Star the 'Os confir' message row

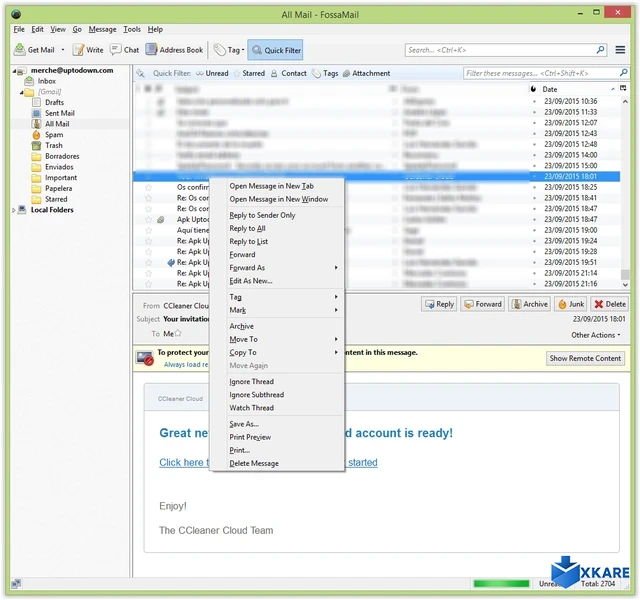click(149, 187)
